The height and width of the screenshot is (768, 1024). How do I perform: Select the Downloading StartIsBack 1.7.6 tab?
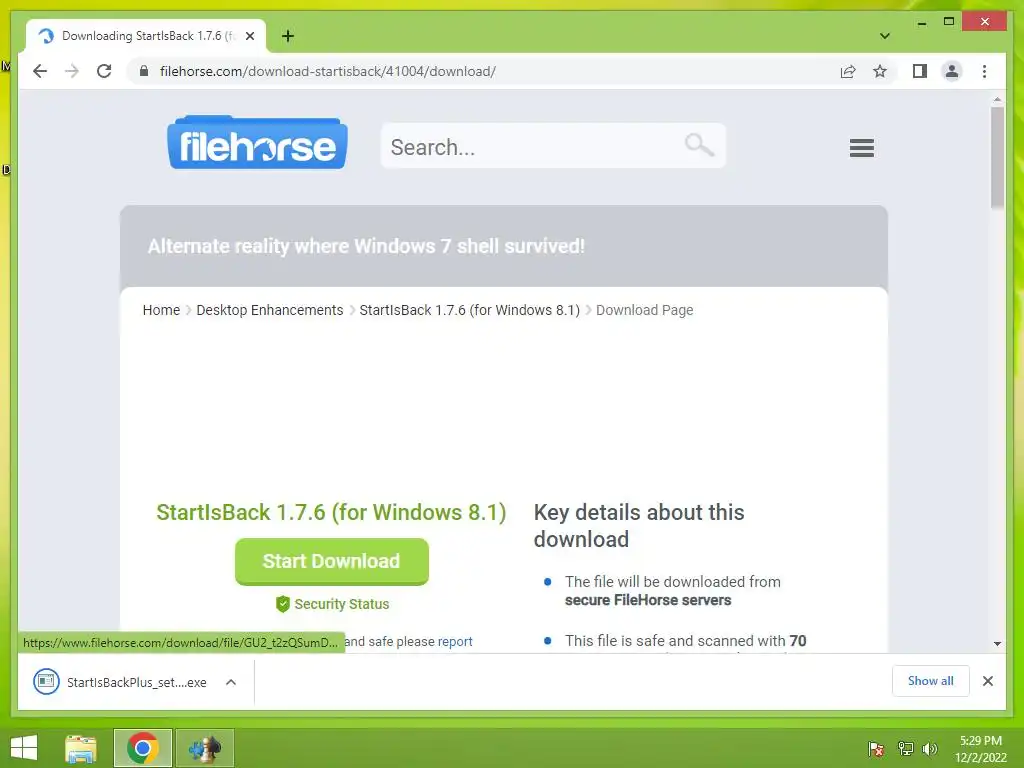[146, 36]
